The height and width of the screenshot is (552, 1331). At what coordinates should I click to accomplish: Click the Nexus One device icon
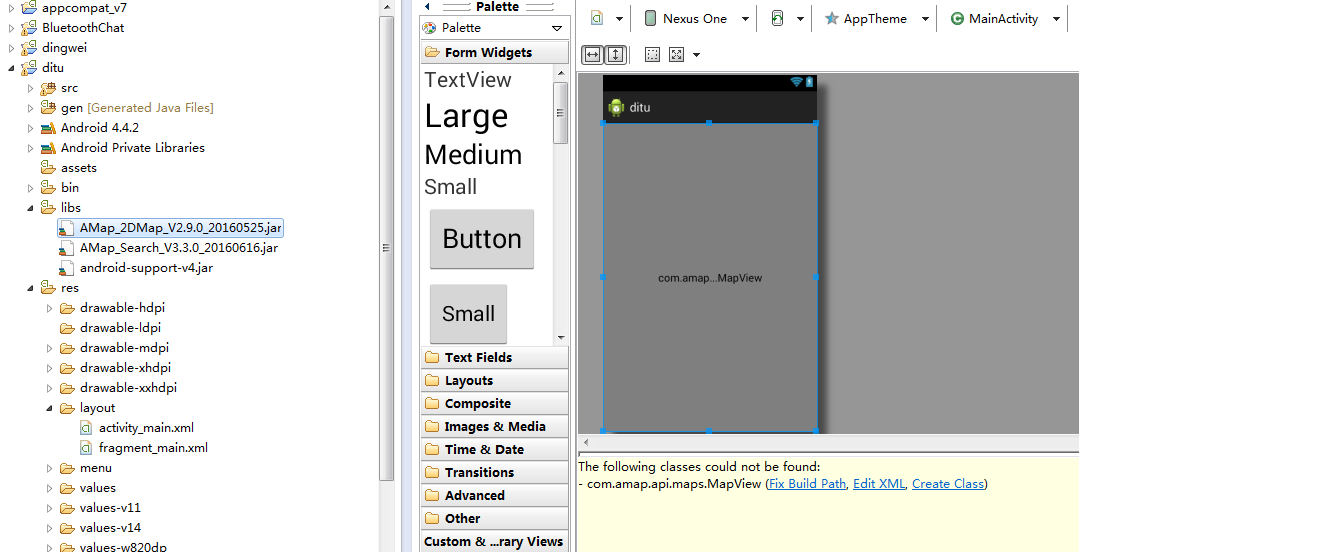point(650,18)
